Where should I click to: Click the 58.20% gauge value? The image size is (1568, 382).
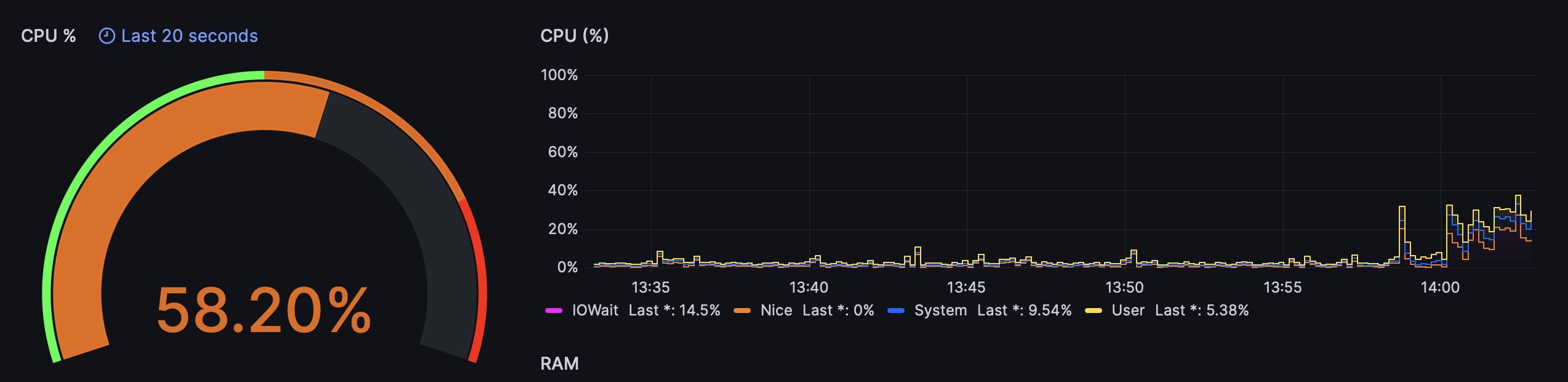[x=264, y=310]
